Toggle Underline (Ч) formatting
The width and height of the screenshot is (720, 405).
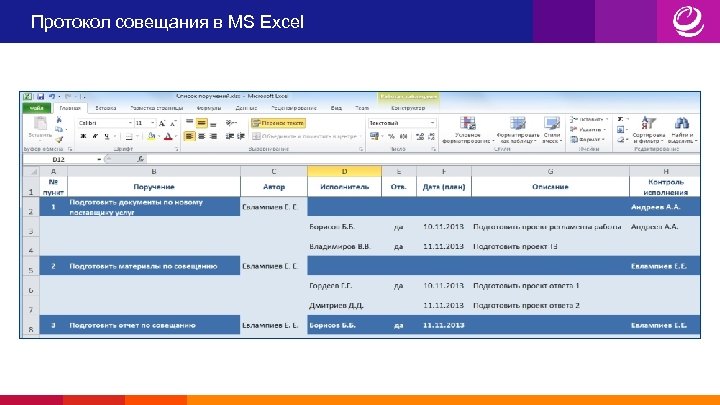107,136
